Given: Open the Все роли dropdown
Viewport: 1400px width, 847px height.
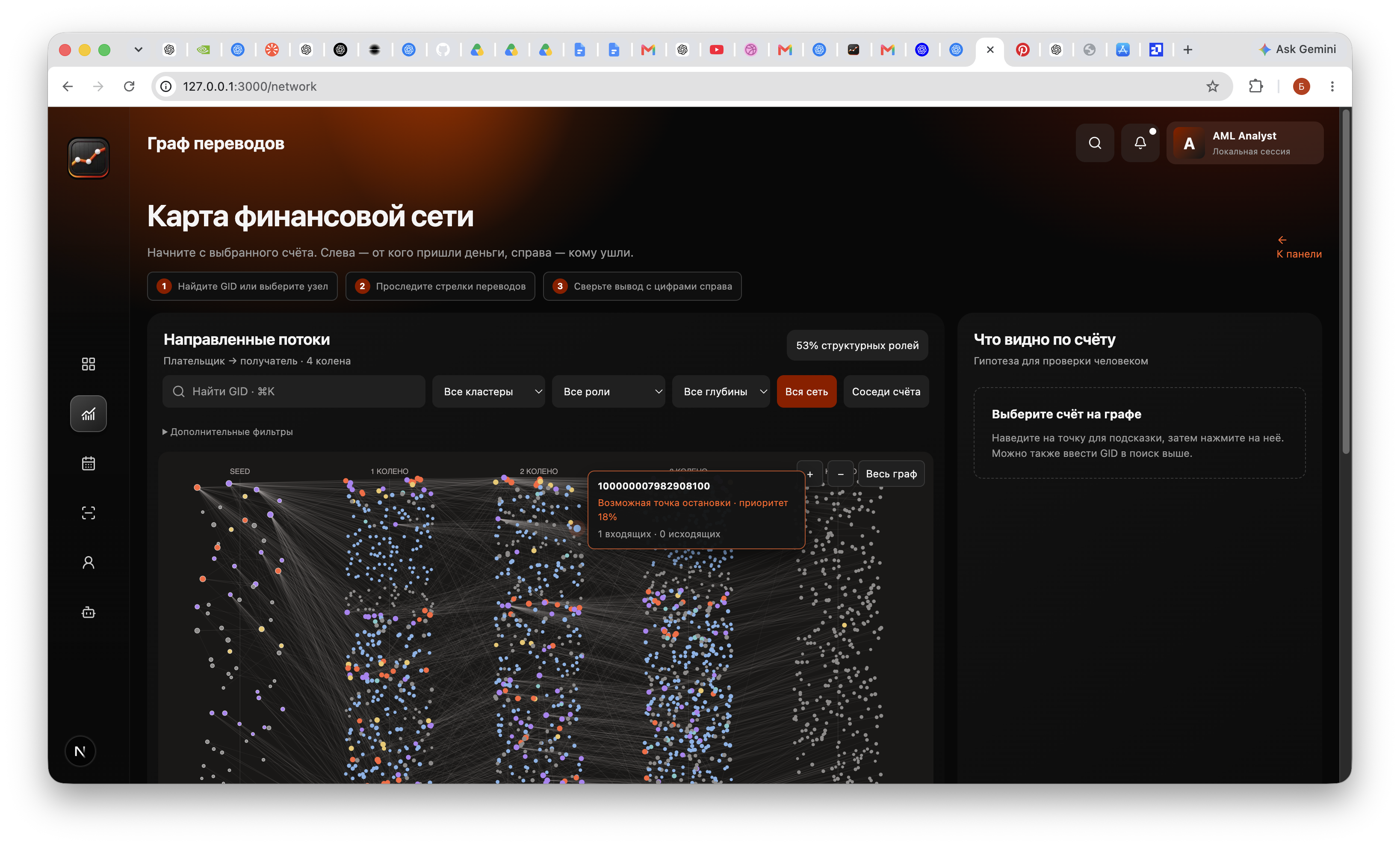Looking at the screenshot, I should [x=608, y=392].
